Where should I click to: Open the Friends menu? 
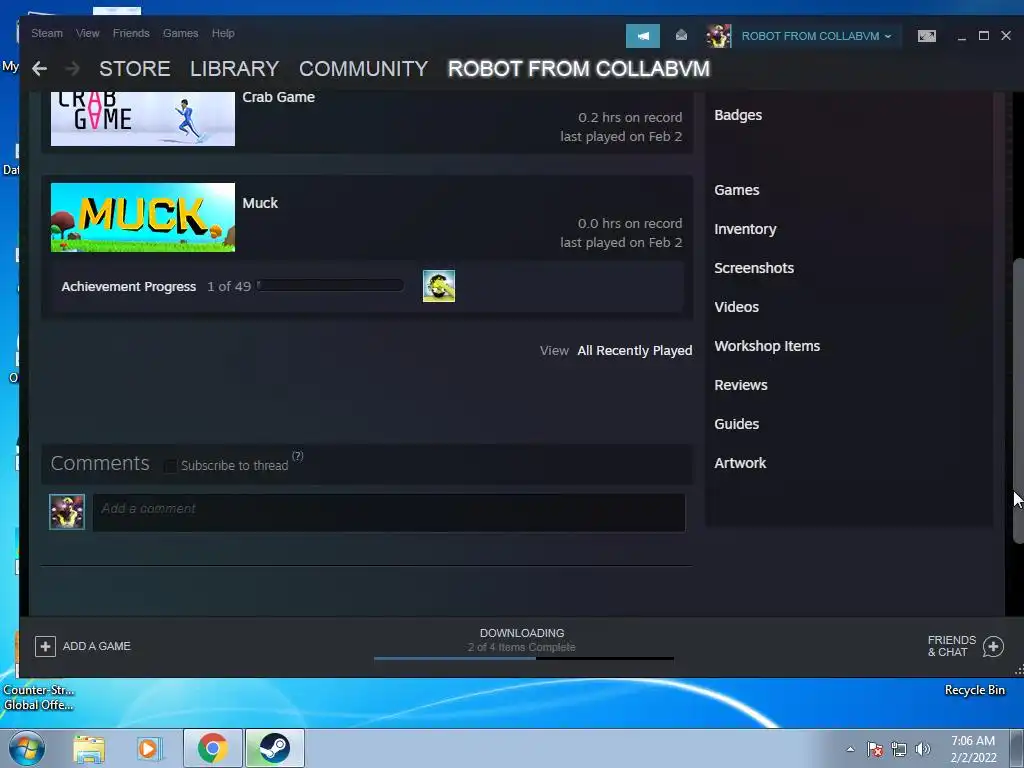[131, 33]
